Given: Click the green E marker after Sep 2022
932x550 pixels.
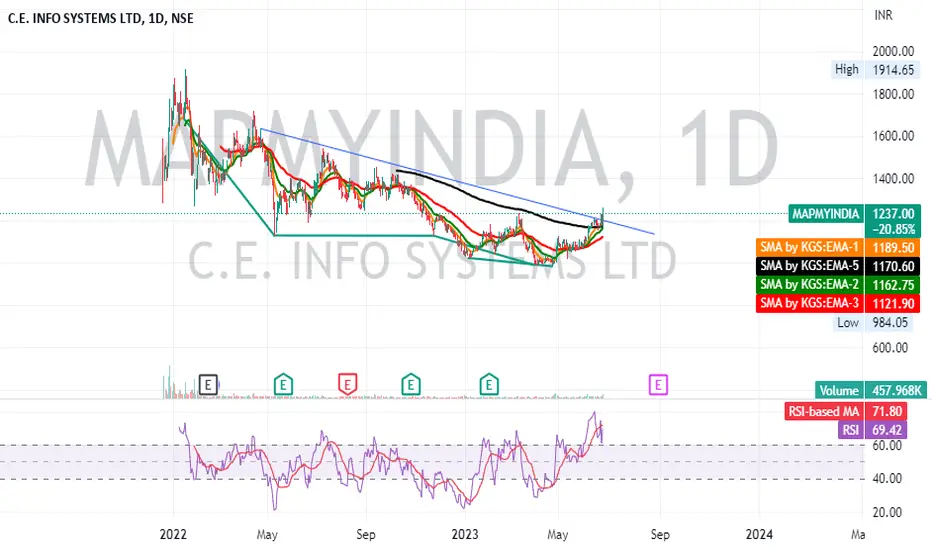Looking at the screenshot, I should [411, 385].
